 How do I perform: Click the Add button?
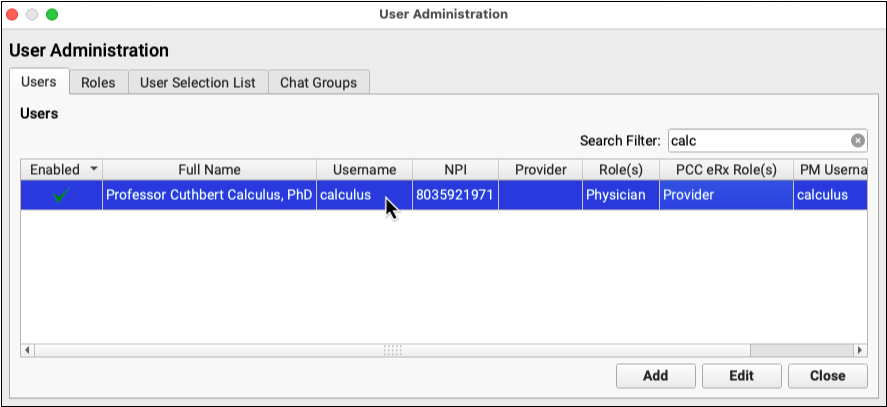pos(655,376)
